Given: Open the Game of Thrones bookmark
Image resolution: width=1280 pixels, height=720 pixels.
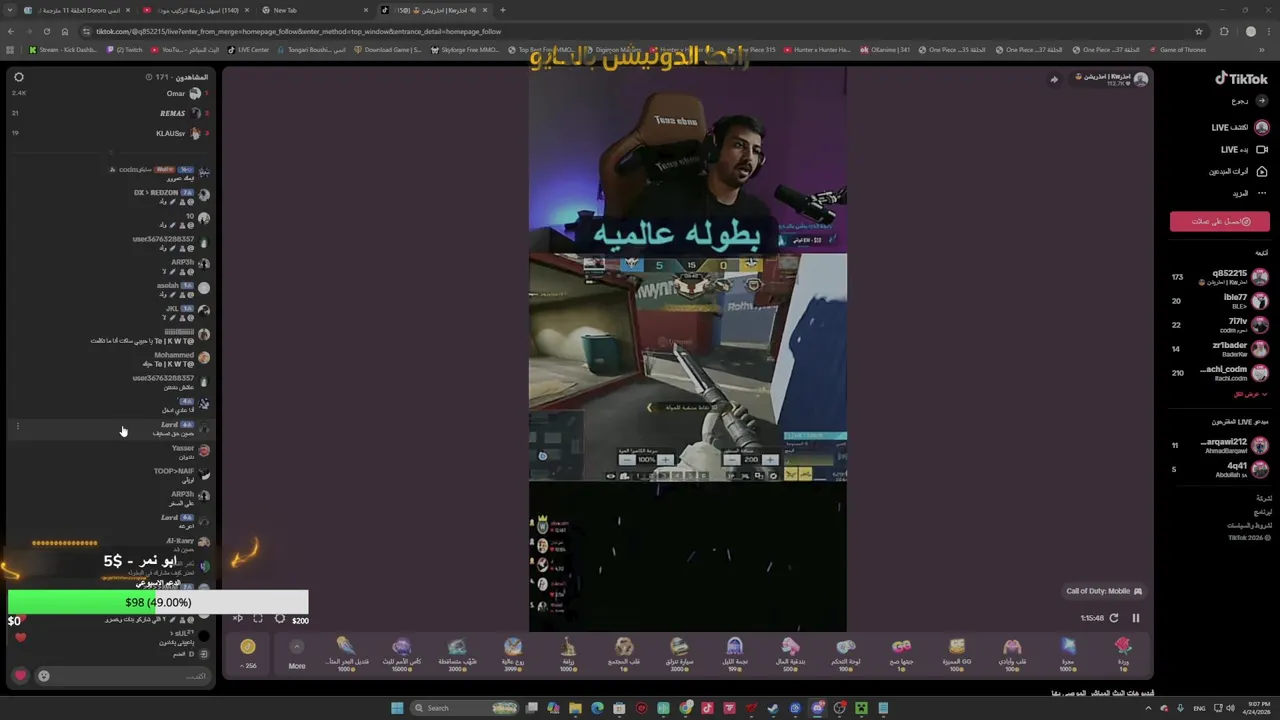Looking at the screenshot, I should click(x=1178, y=49).
